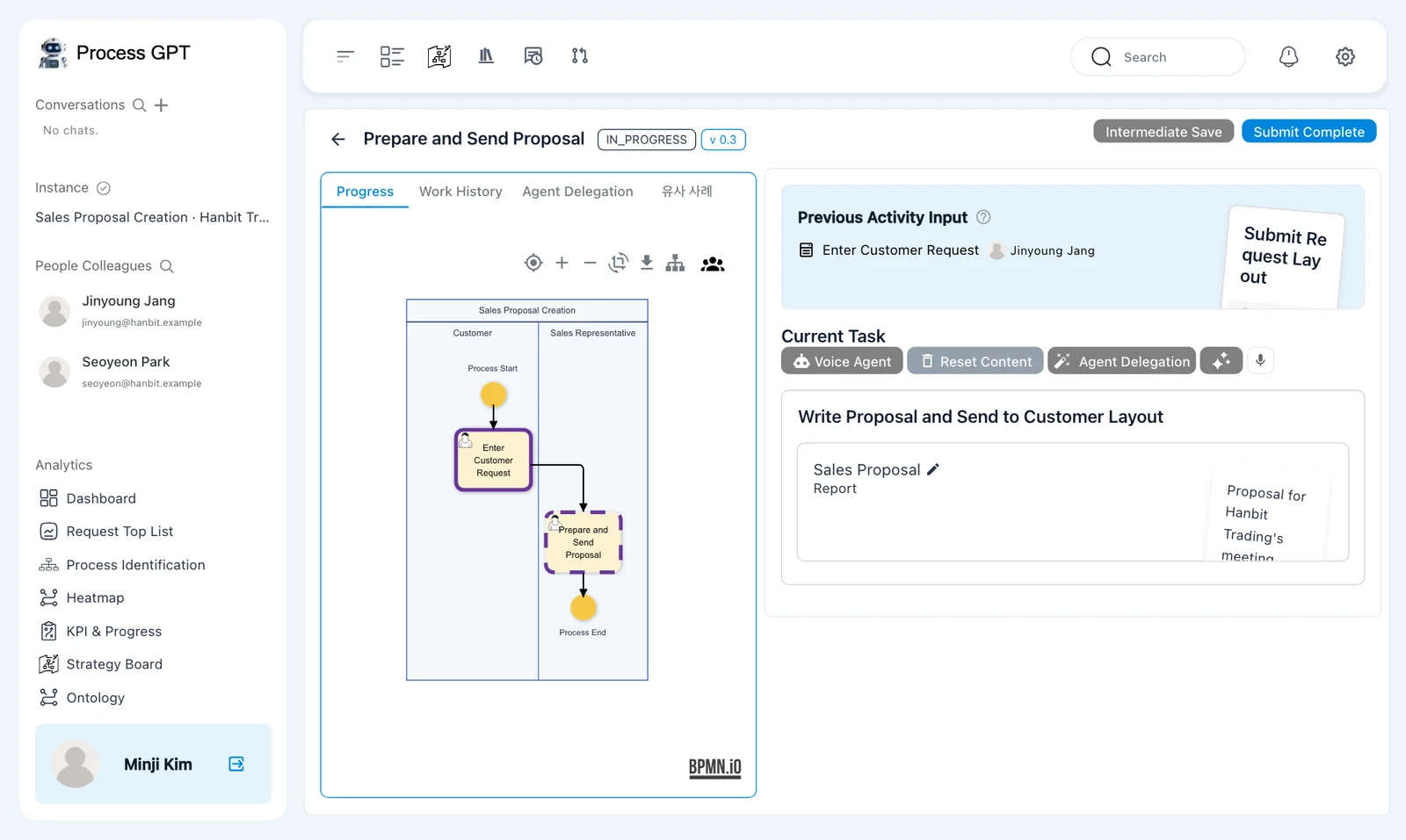Image resolution: width=1406 pixels, height=840 pixels.
Task: Download the BPMN diagram
Action: click(x=647, y=263)
